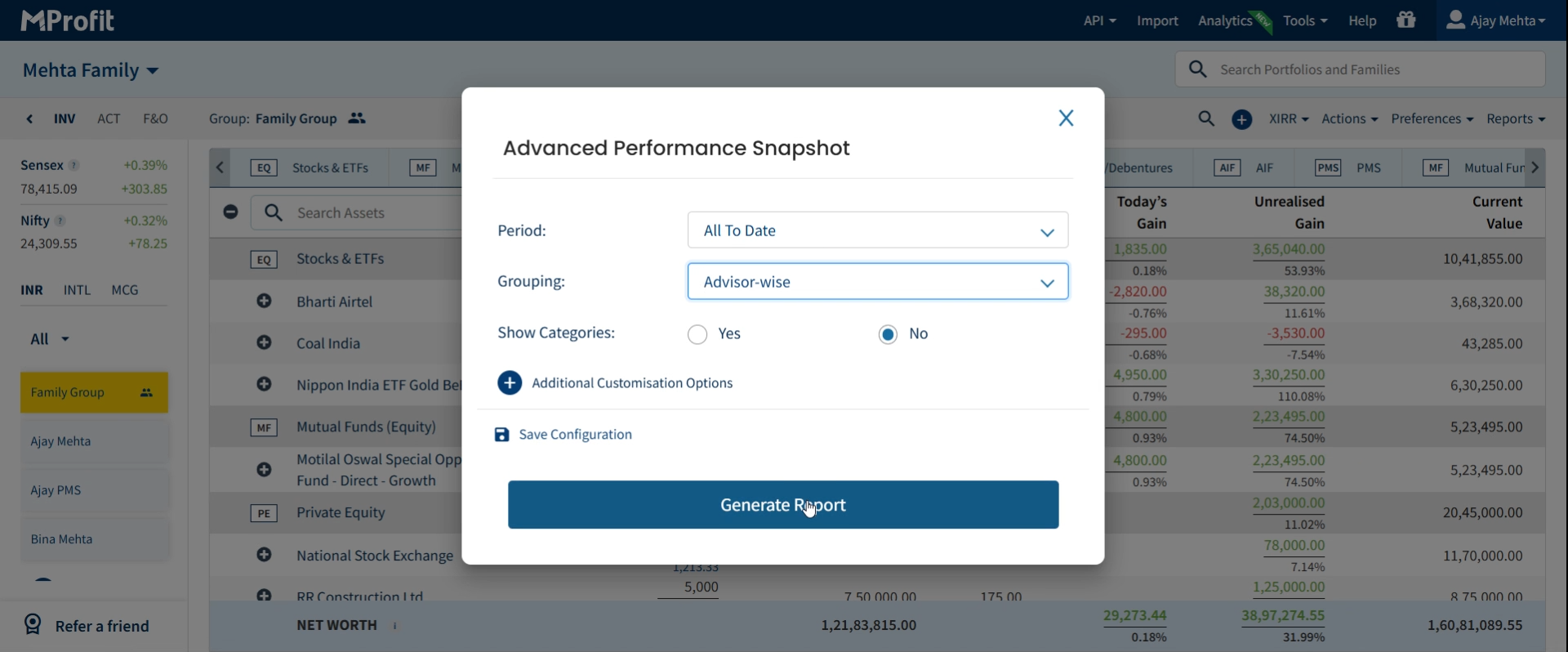Click the Sensex help question icon
The height and width of the screenshot is (652, 1568).
pyautogui.click(x=74, y=166)
